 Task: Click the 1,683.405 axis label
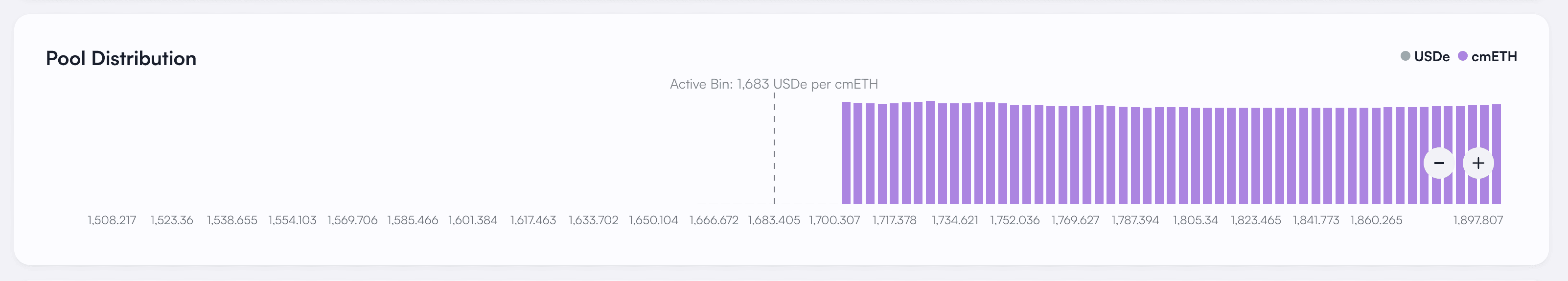[774, 220]
